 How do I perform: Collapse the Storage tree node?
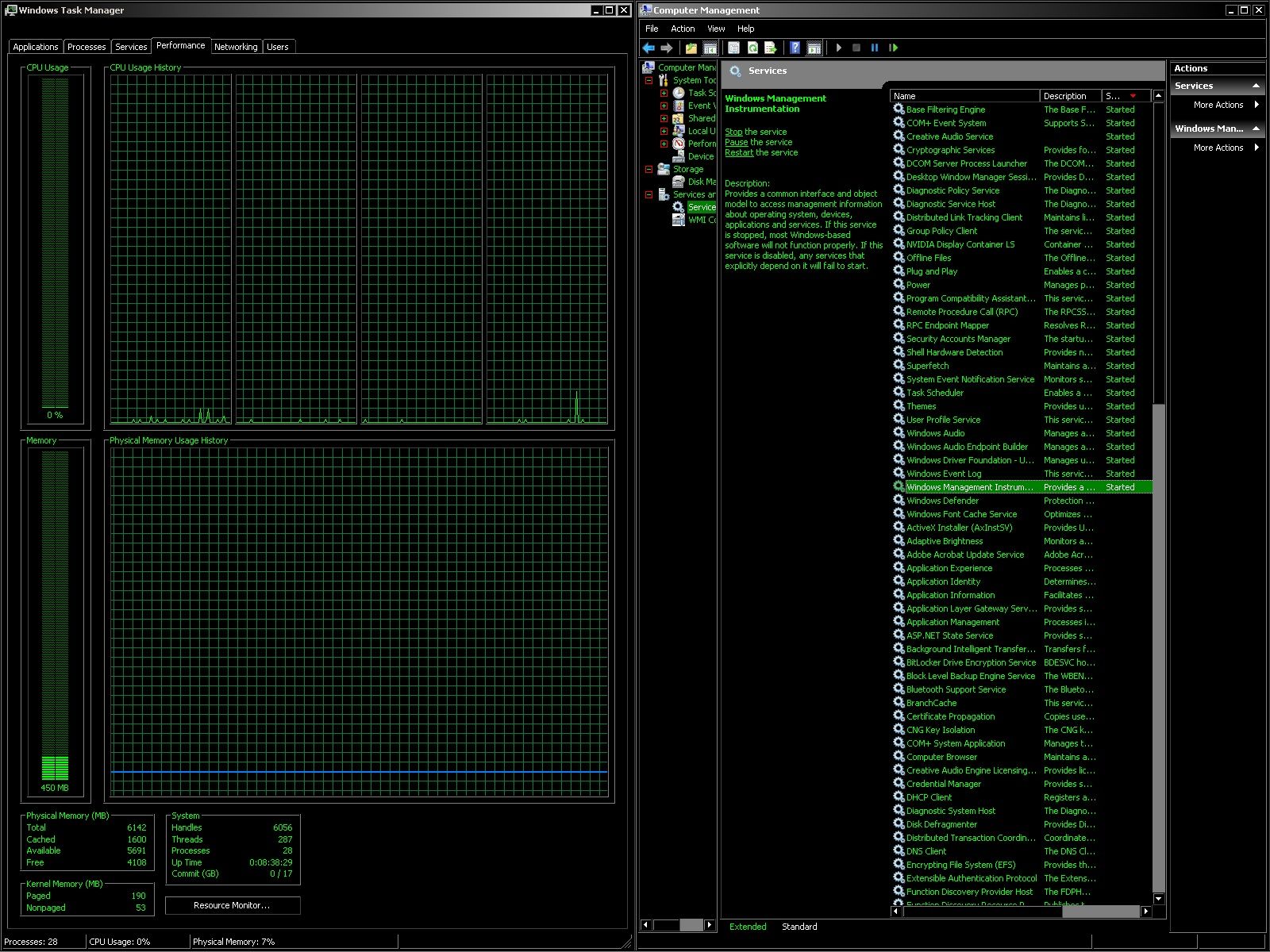(648, 169)
